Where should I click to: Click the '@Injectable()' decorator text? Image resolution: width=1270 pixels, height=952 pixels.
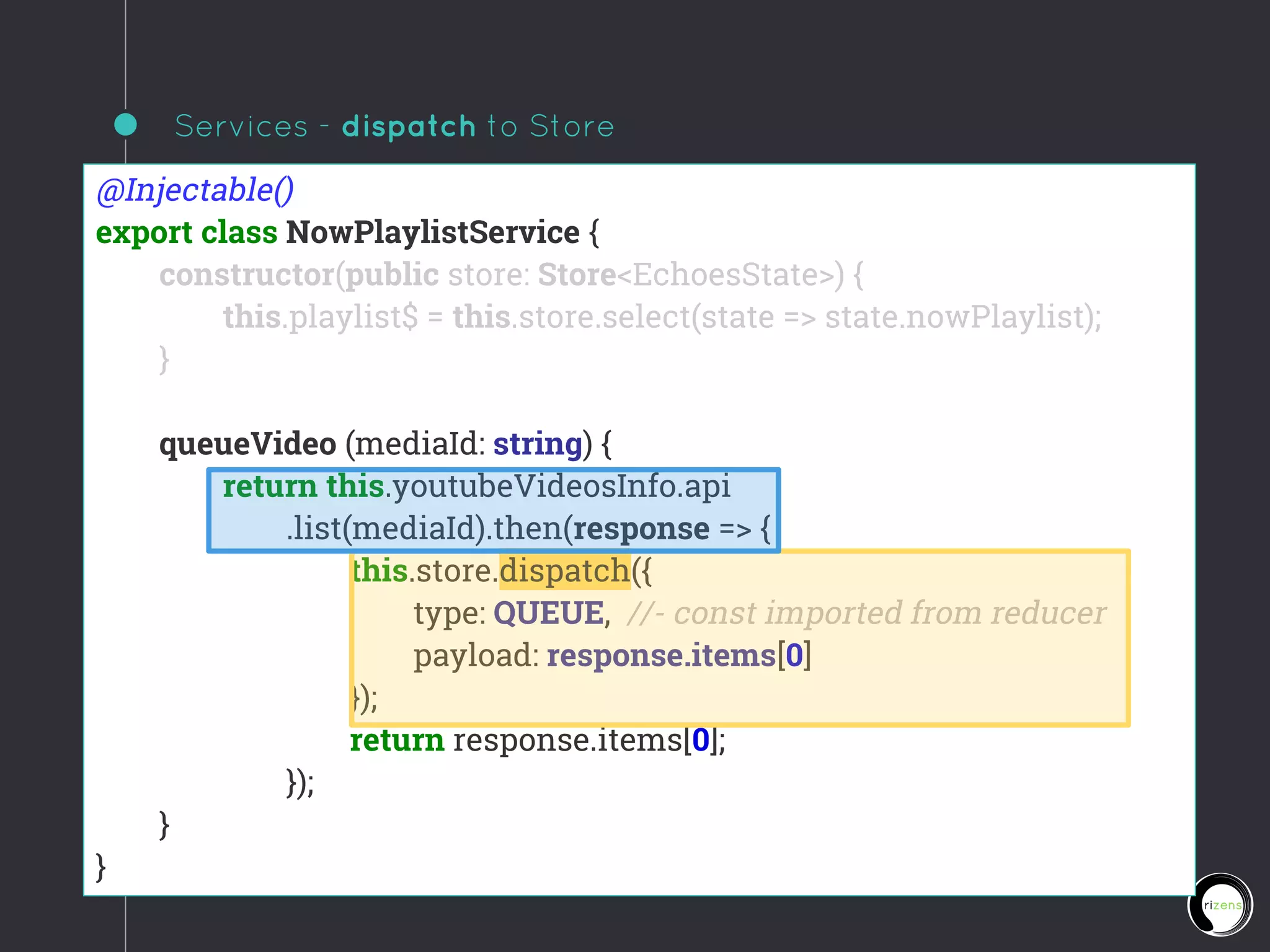click(195, 190)
